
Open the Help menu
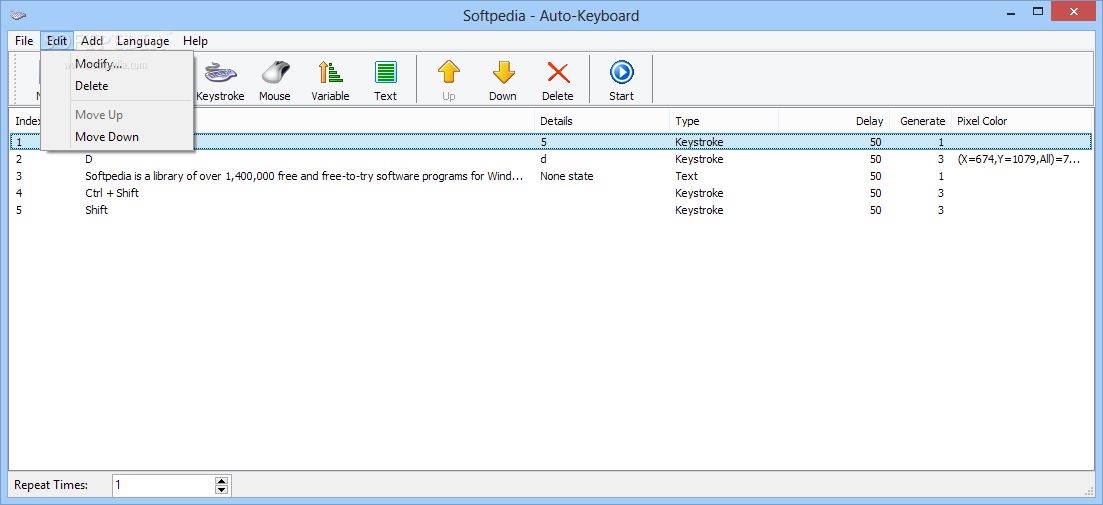click(x=195, y=41)
